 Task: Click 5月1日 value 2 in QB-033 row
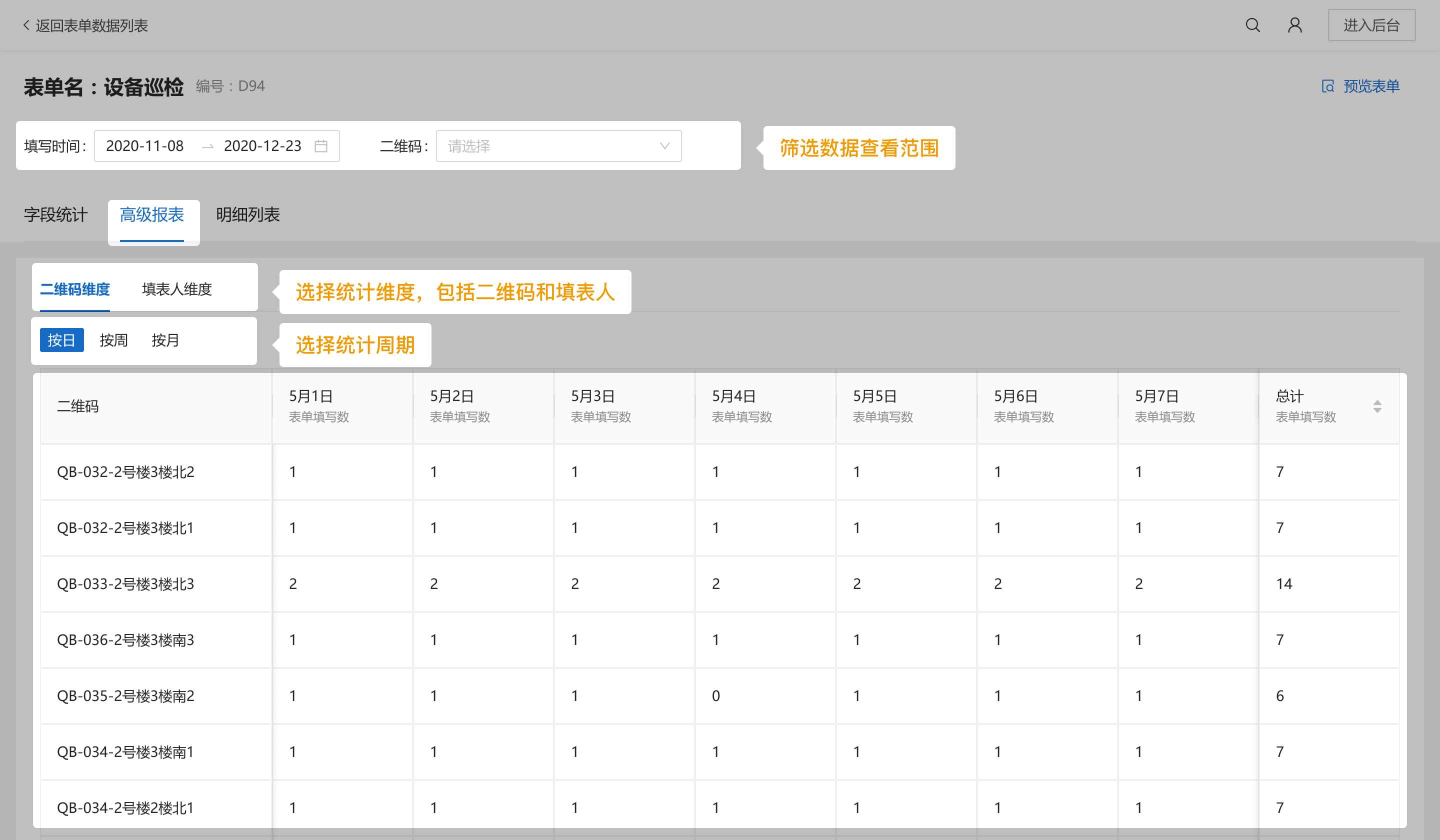293,584
